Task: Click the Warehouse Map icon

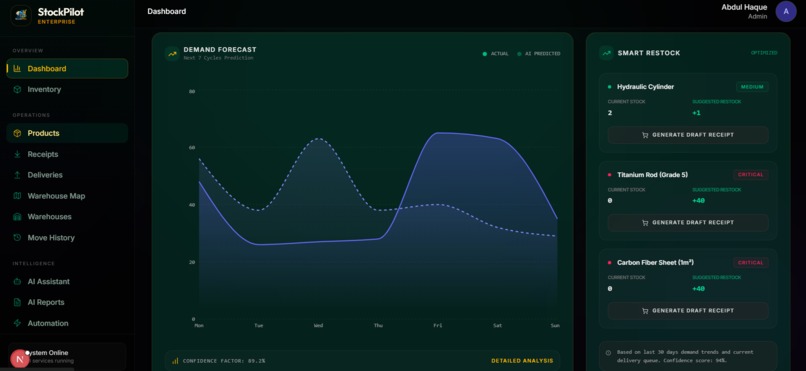Action: pos(17,196)
